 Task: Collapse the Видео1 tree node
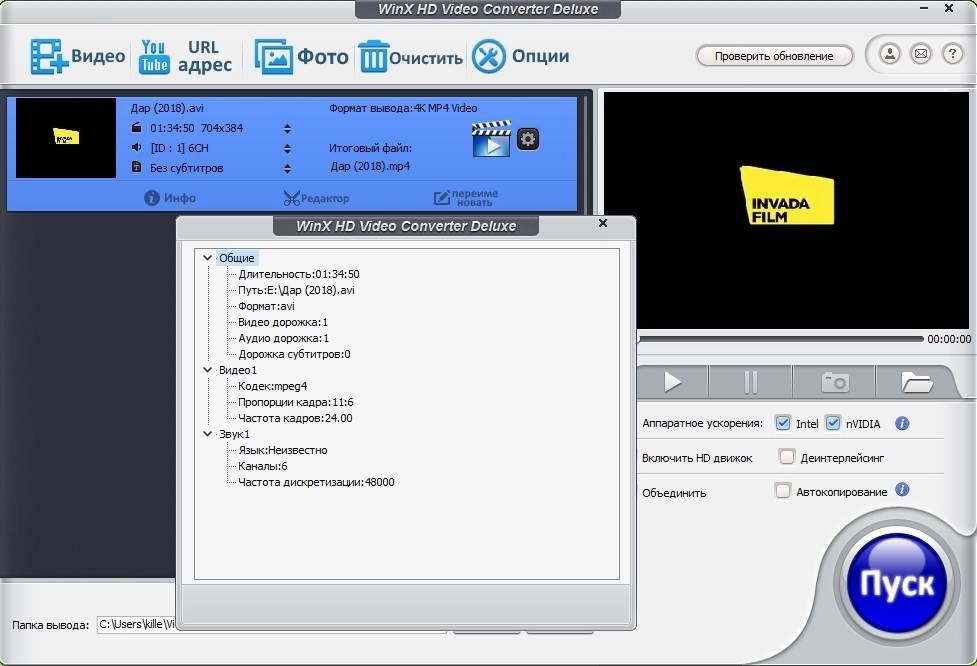[x=207, y=369]
